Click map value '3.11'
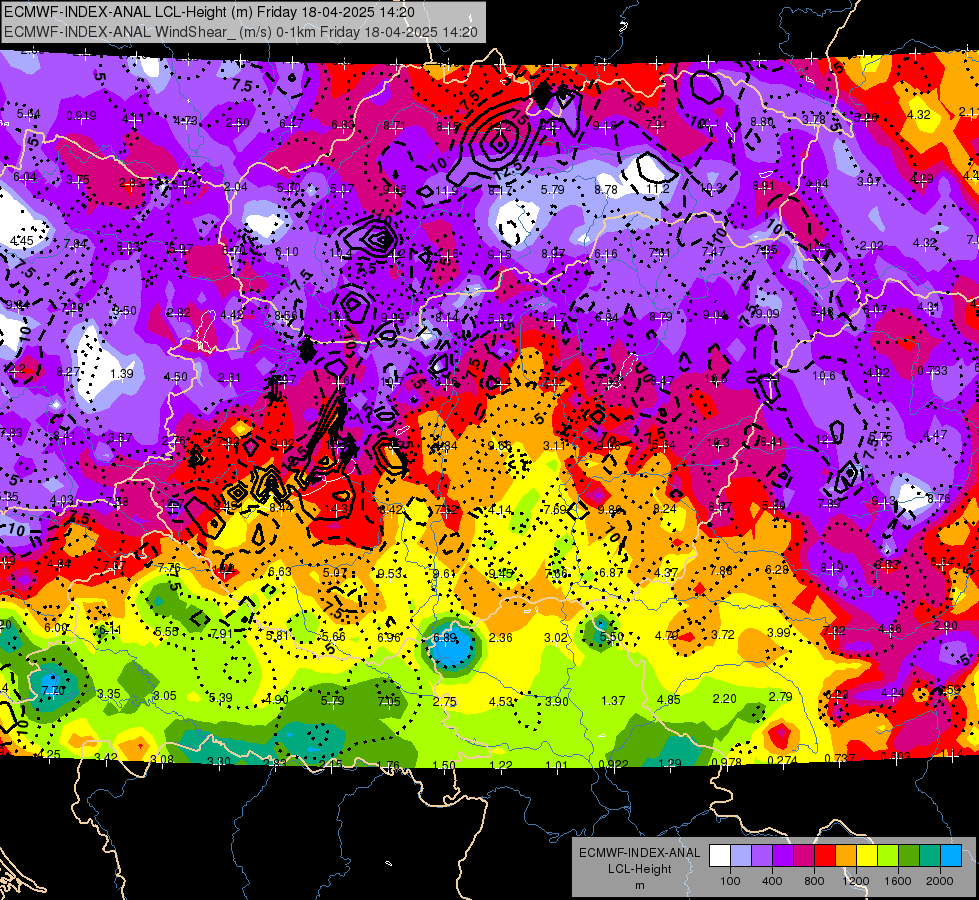The height and width of the screenshot is (900, 979). tap(554, 445)
